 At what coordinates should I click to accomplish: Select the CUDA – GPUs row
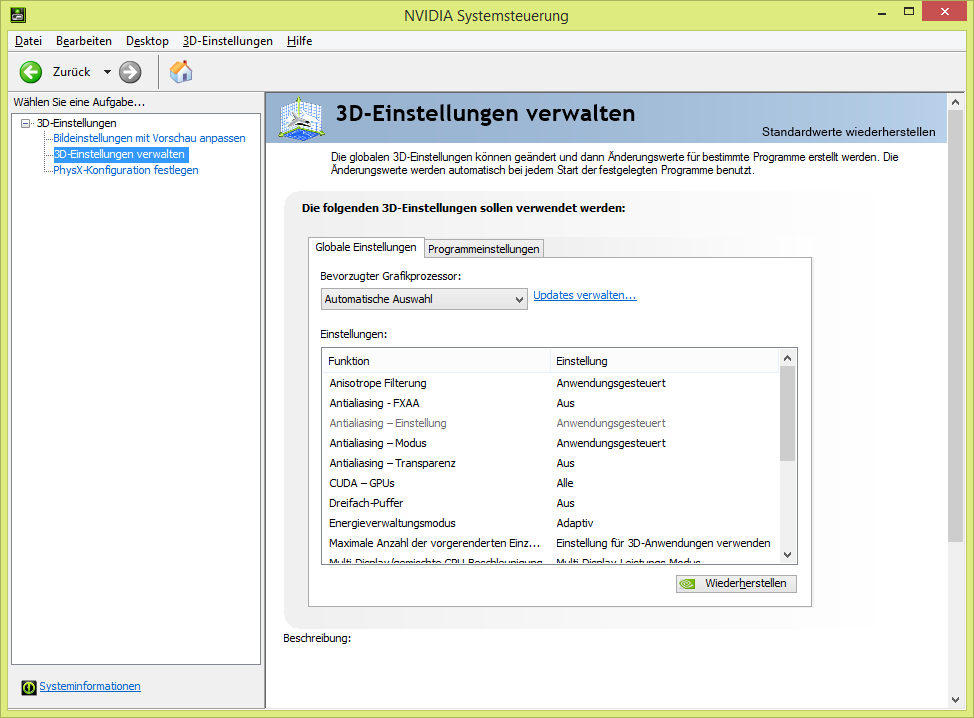coord(550,483)
